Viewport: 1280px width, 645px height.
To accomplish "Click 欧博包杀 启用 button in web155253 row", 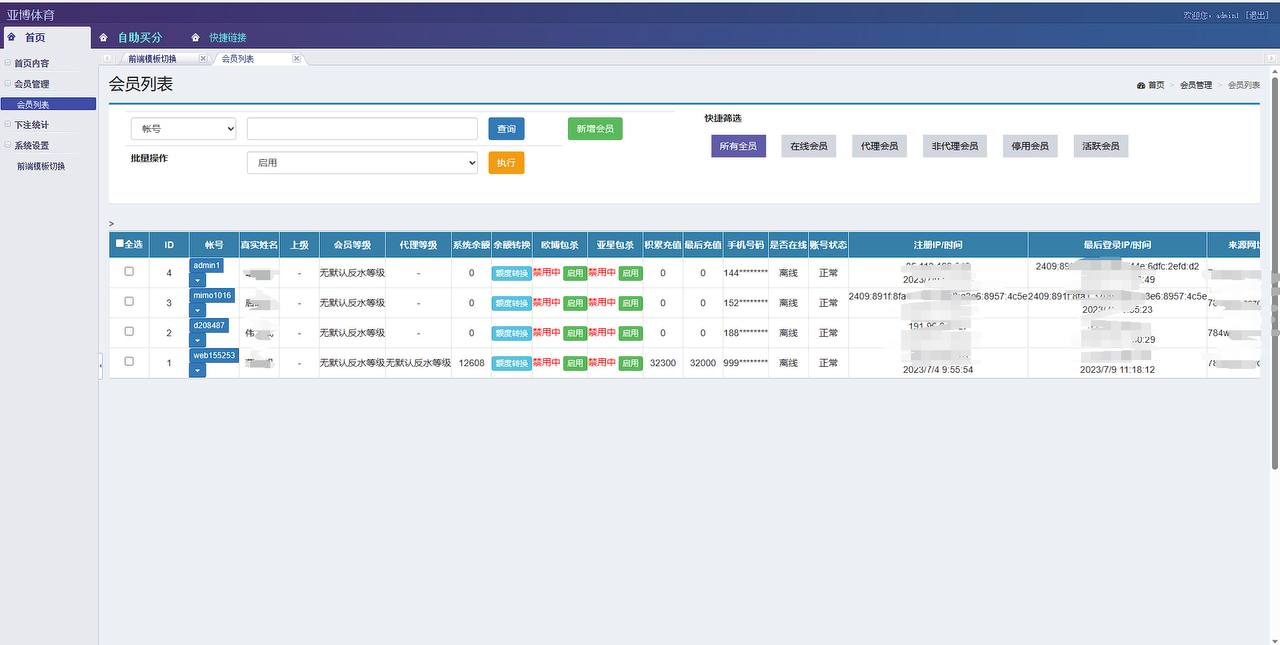I will click(x=575, y=363).
